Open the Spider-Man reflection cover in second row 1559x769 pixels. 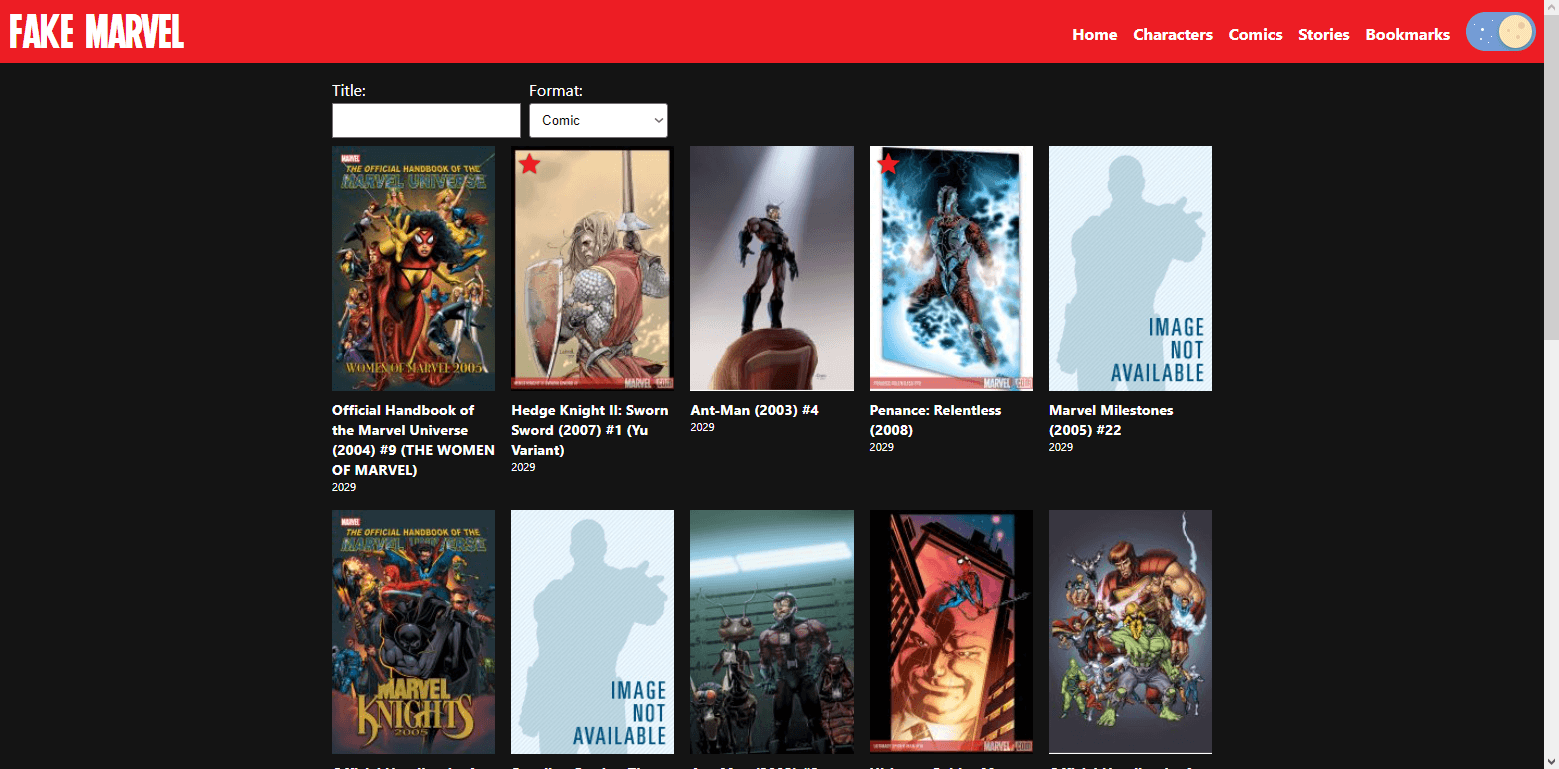point(951,632)
